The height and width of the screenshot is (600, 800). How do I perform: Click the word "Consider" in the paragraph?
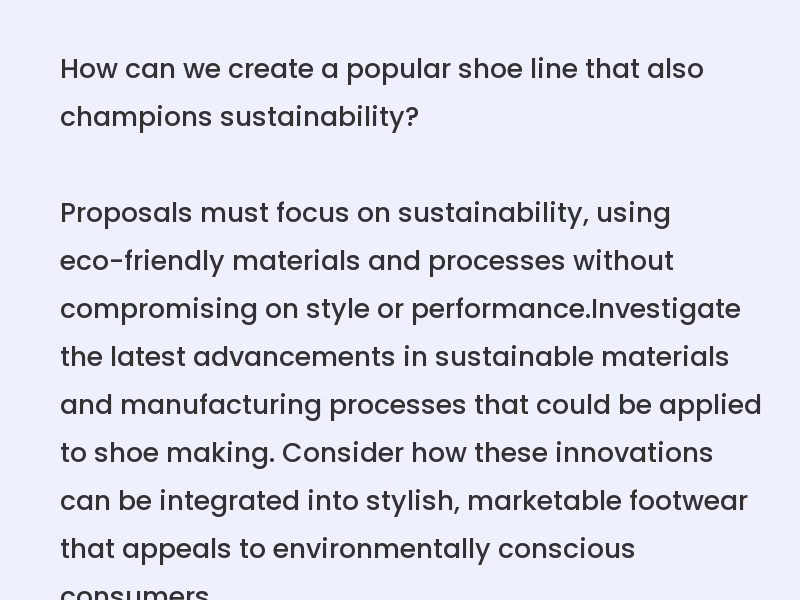pos(342,453)
